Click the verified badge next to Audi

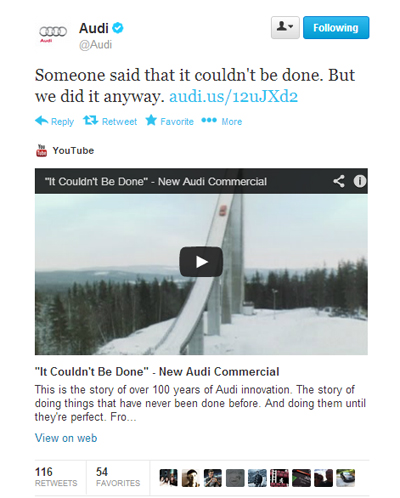click(118, 28)
